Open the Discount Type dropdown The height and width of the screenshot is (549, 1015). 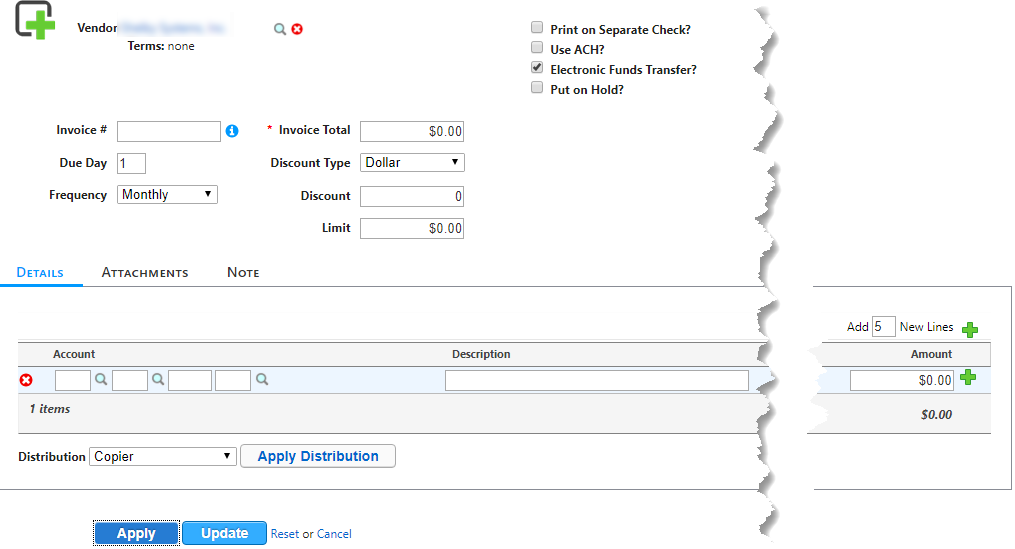(412, 162)
